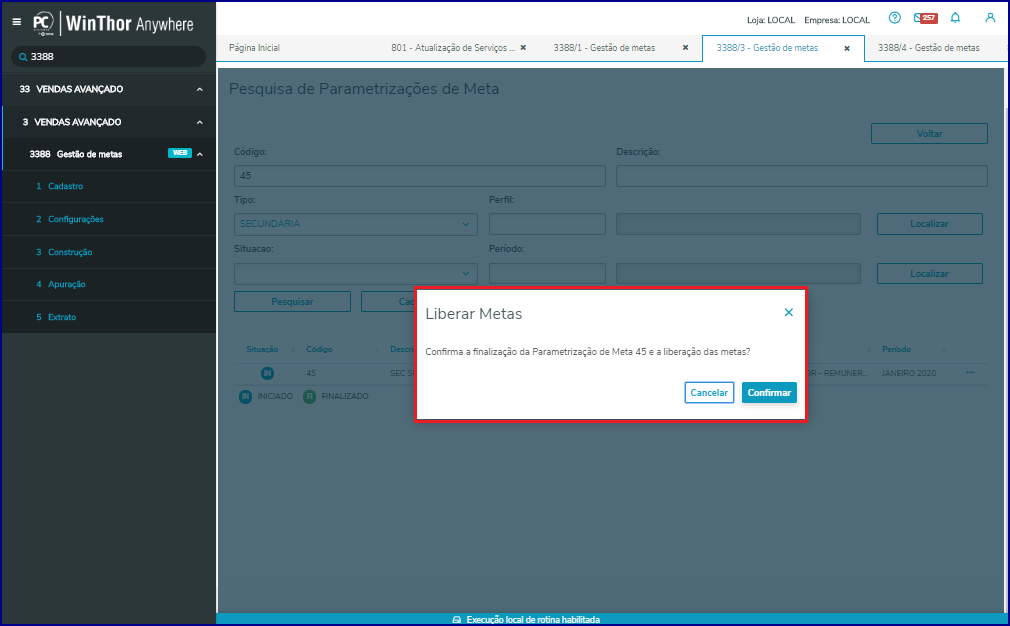Click the printer icon in status bar
Viewport: 1010px width, 626px height.
(x=457, y=620)
